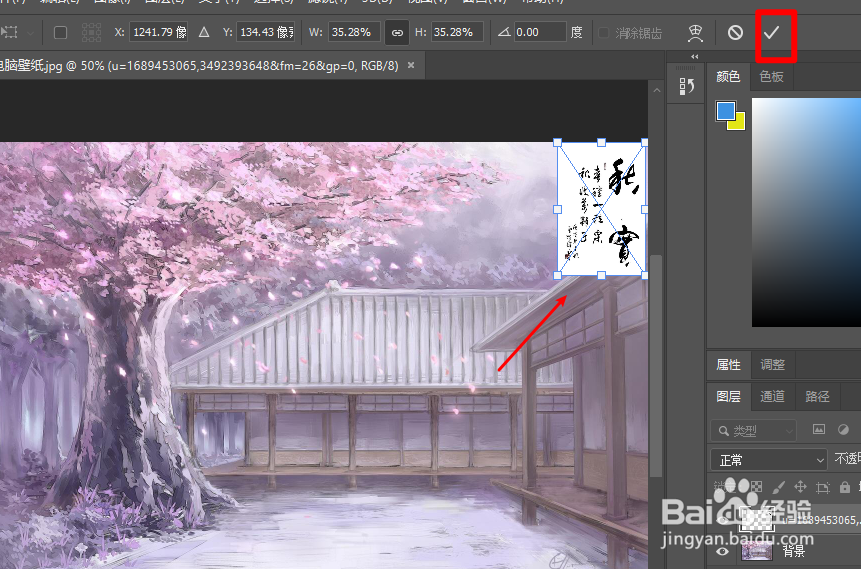This screenshot has width=861, height=569.
Task: Select the u=1689453065 layer name
Action: point(821,520)
